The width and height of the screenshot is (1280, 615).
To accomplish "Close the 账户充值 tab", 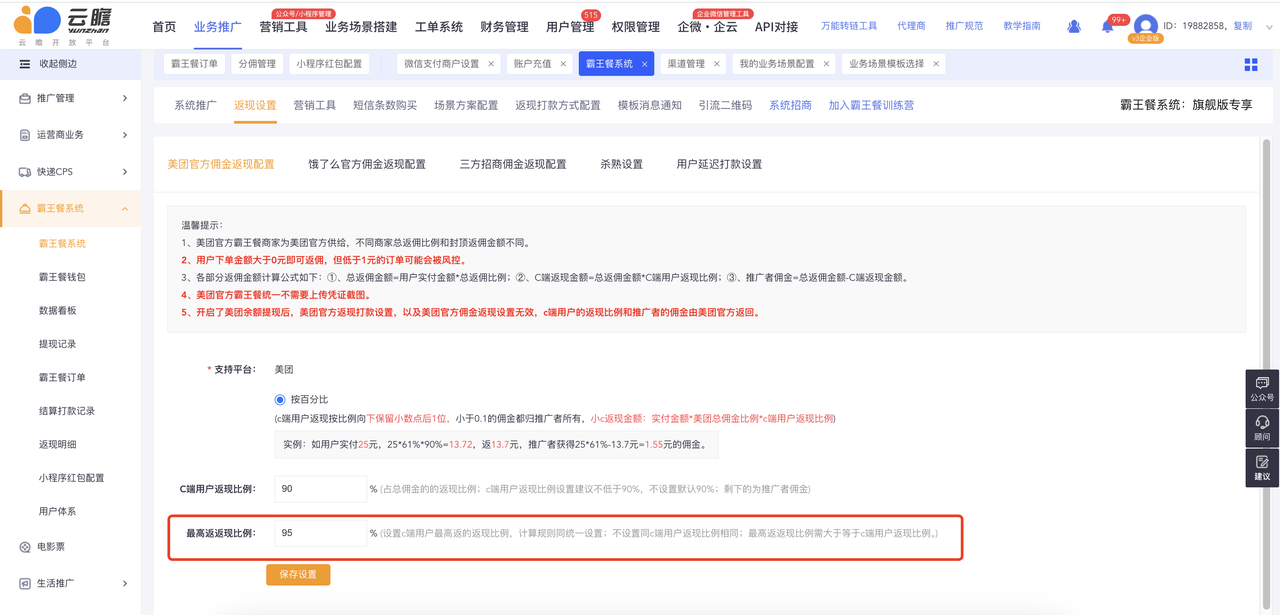I will 563,64.
